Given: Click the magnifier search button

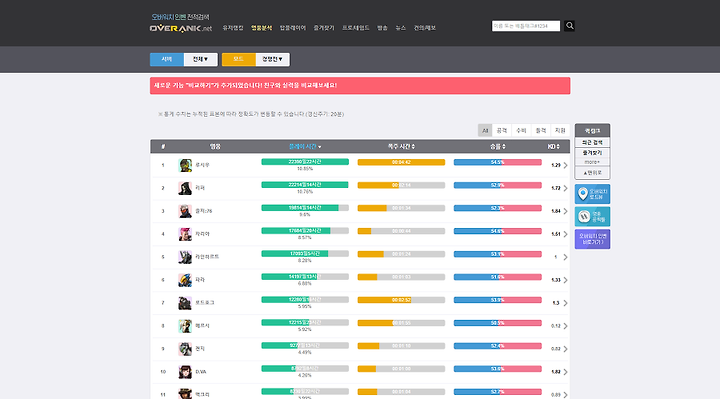Looking at the screenshot, I should 569,26.
